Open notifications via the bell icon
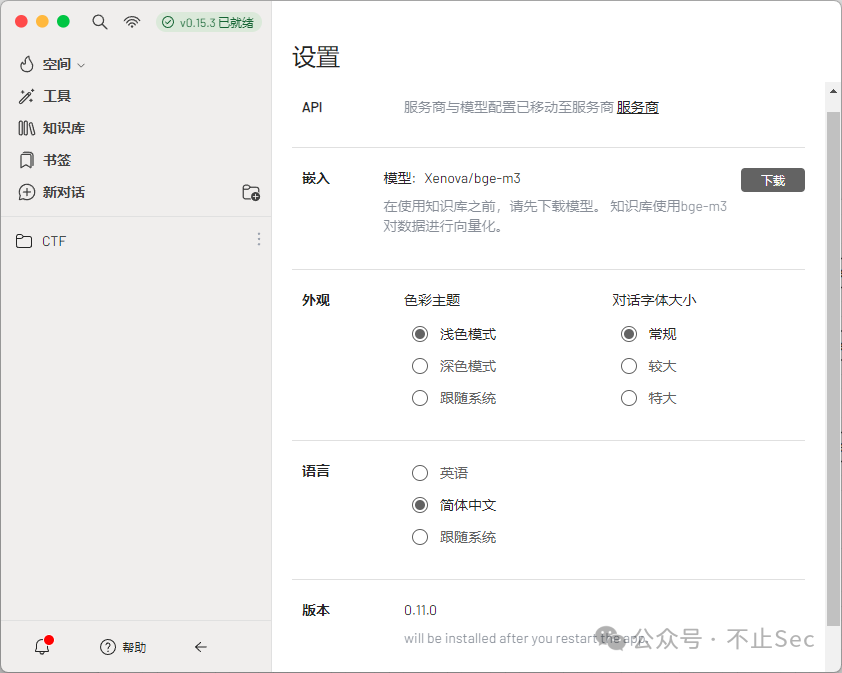This screenshot has height=673, width=842. pos(41,646)
